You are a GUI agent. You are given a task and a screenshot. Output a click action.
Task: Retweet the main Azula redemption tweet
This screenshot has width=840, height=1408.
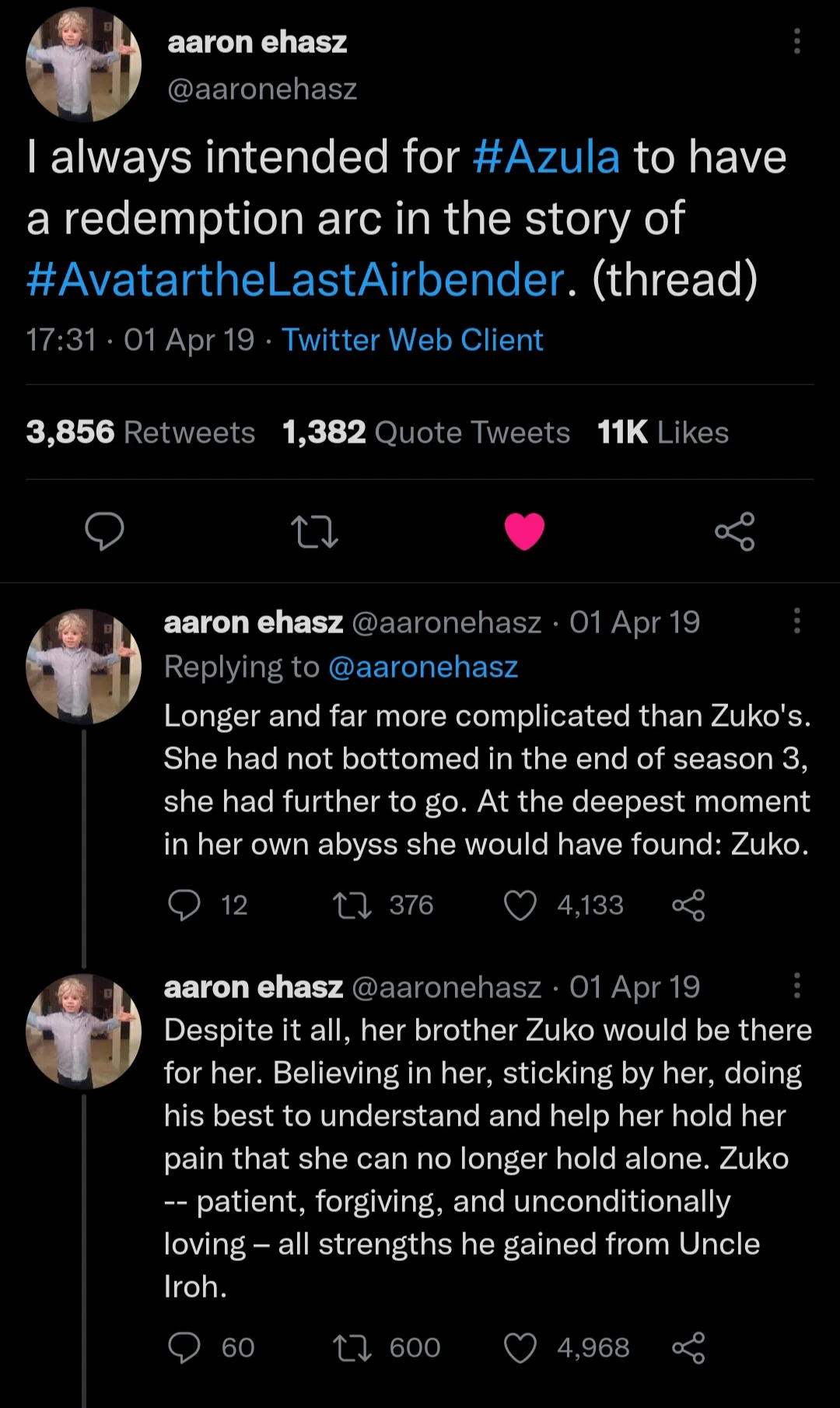314,533
